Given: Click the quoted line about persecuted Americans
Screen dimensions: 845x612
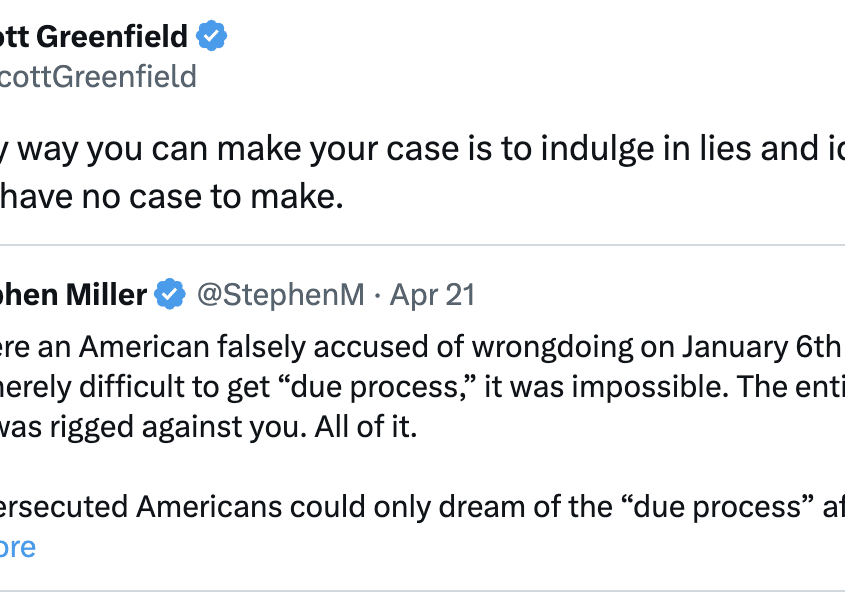Looking at the screenshot, I should pyautogui.click(x=420, y=507).
